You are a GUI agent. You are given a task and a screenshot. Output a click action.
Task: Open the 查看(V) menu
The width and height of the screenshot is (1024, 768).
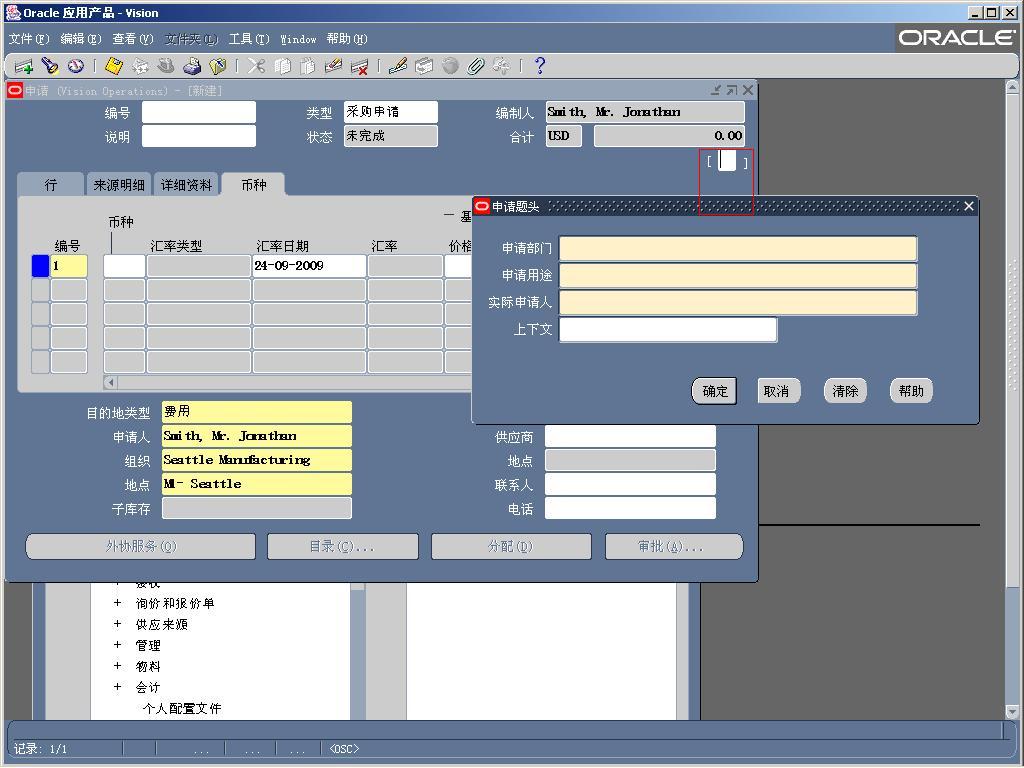coord(133,39)
